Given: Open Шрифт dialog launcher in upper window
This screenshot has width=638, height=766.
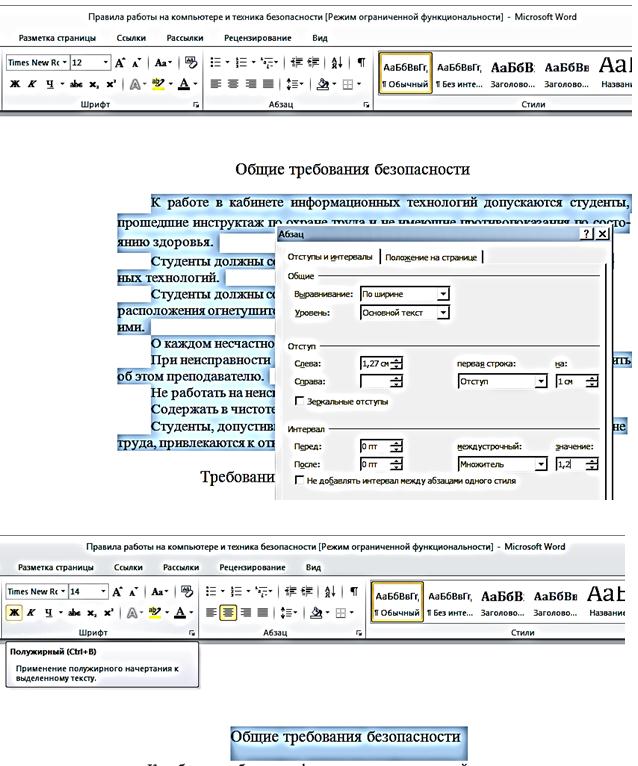Looking at the screenshot, I should click(195, 105).
